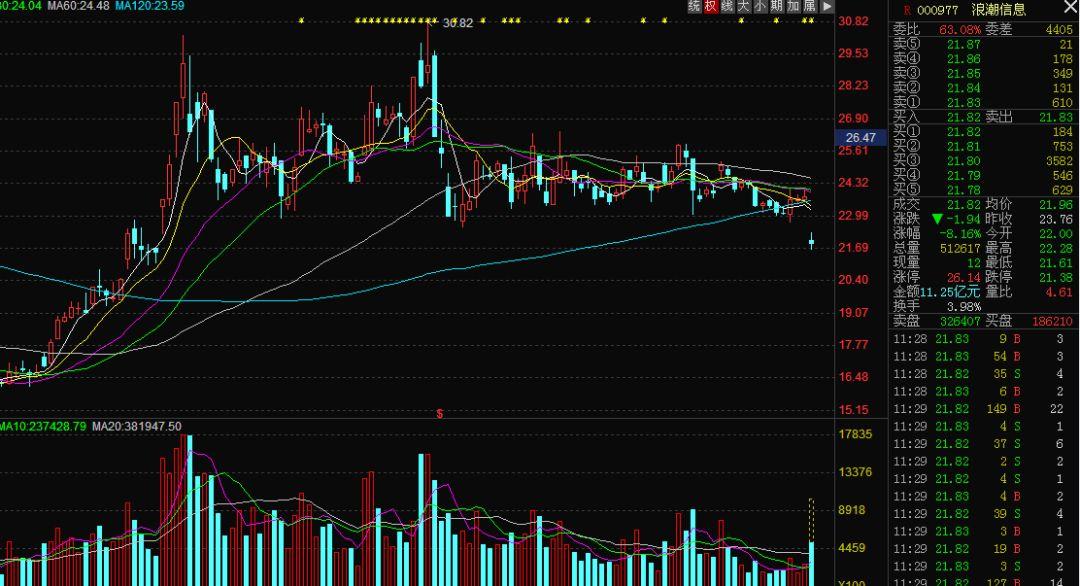Click the latest gap-down candlestick near 21.69
The height and width of the screenshot is (586, 1080).
tap(811, 241)
